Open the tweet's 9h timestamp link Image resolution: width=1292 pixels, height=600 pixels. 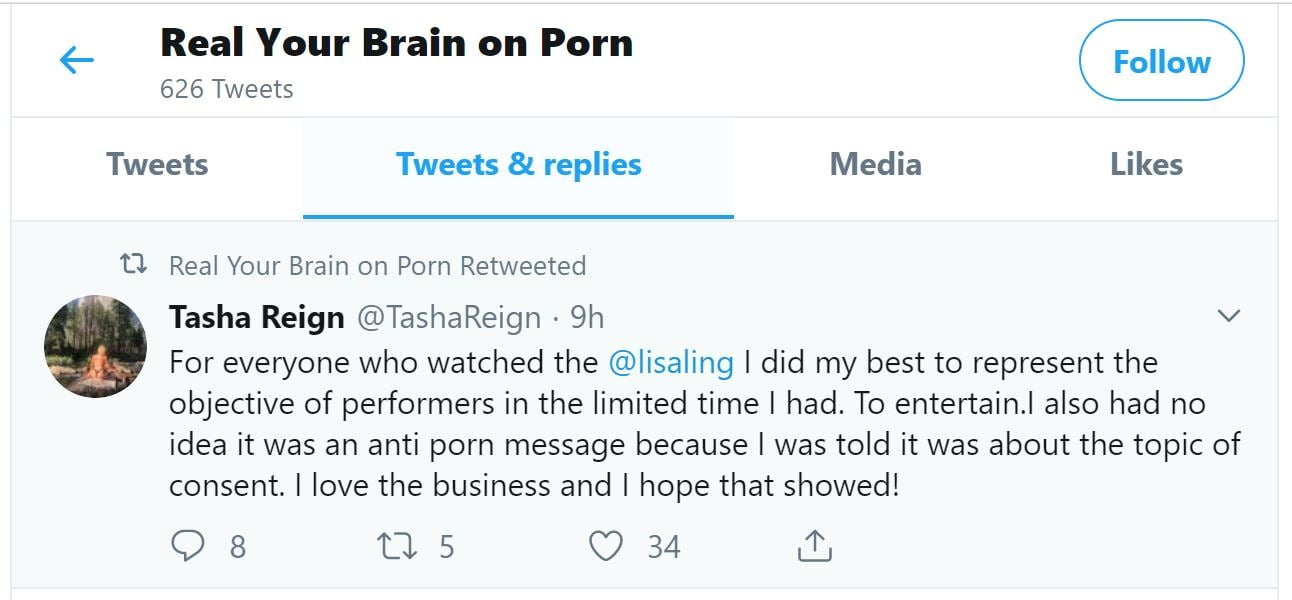click(588, 318)
